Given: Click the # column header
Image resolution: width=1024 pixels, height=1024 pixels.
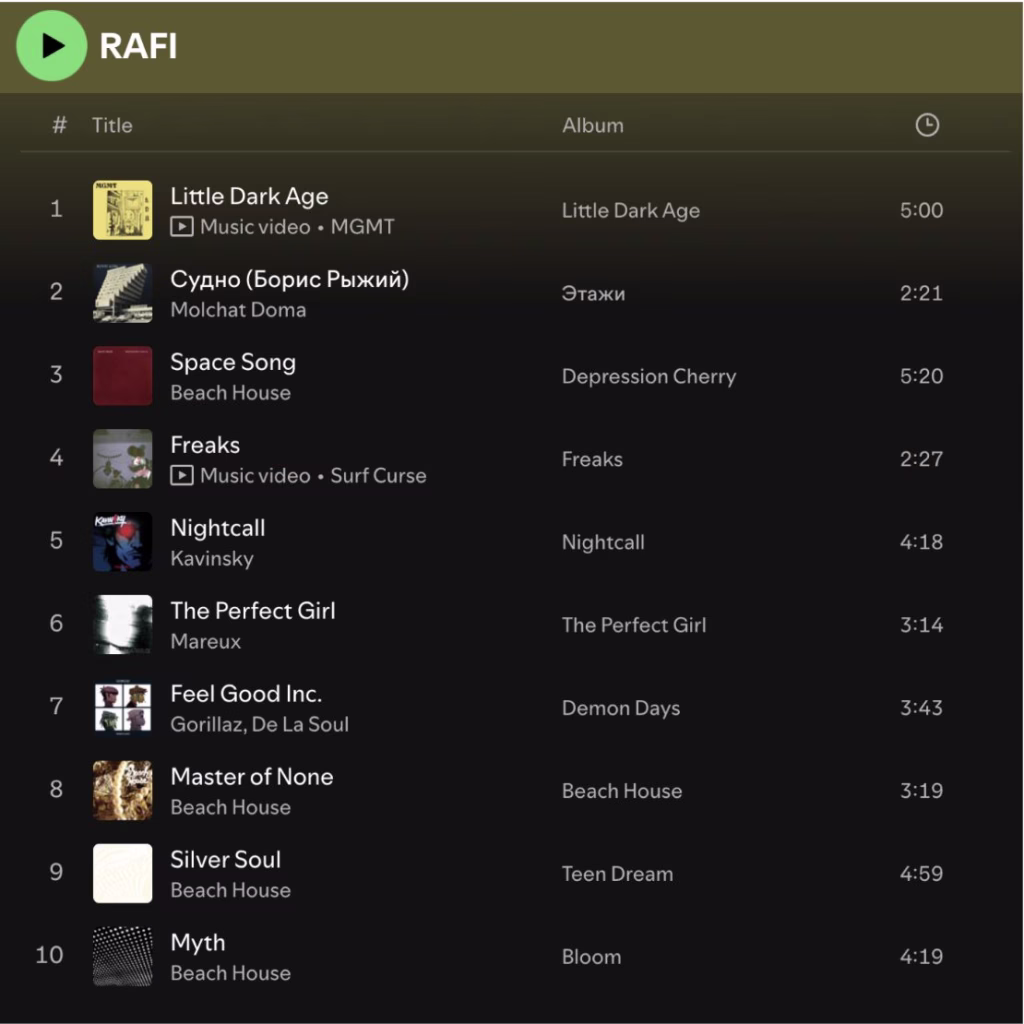Looking at the screenshot, I should click(59, 125).
